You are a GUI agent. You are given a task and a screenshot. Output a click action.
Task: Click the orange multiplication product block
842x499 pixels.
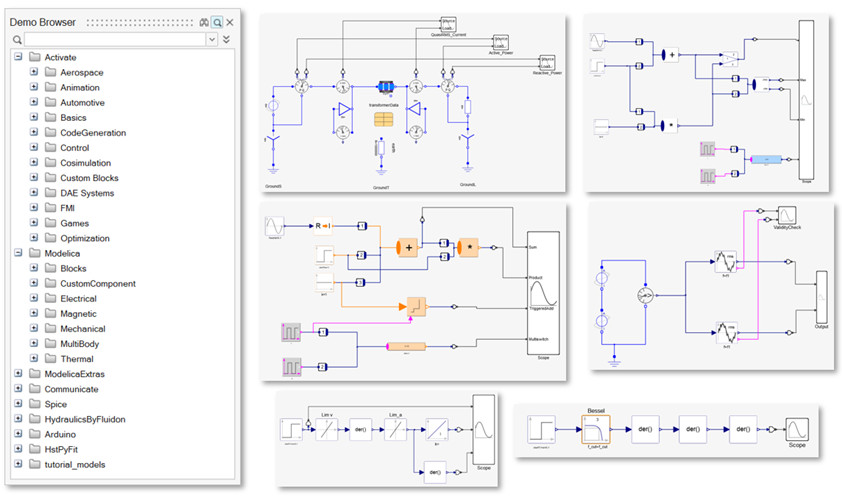click(468, 246)
